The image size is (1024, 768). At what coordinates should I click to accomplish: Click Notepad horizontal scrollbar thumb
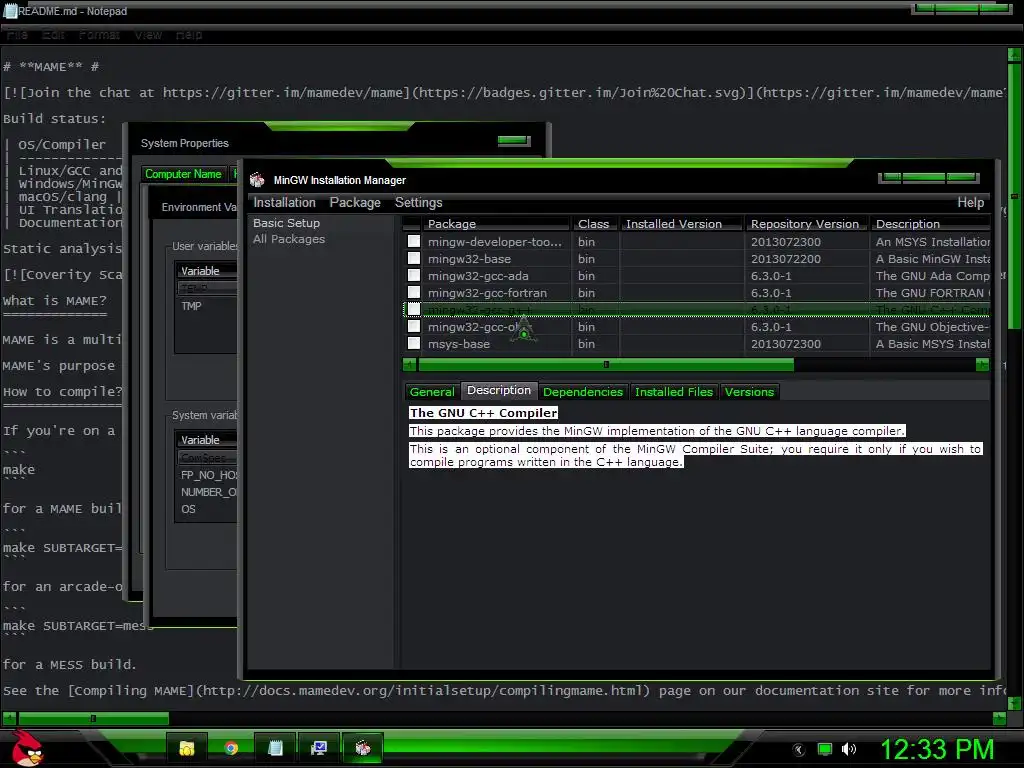[93, 718]
